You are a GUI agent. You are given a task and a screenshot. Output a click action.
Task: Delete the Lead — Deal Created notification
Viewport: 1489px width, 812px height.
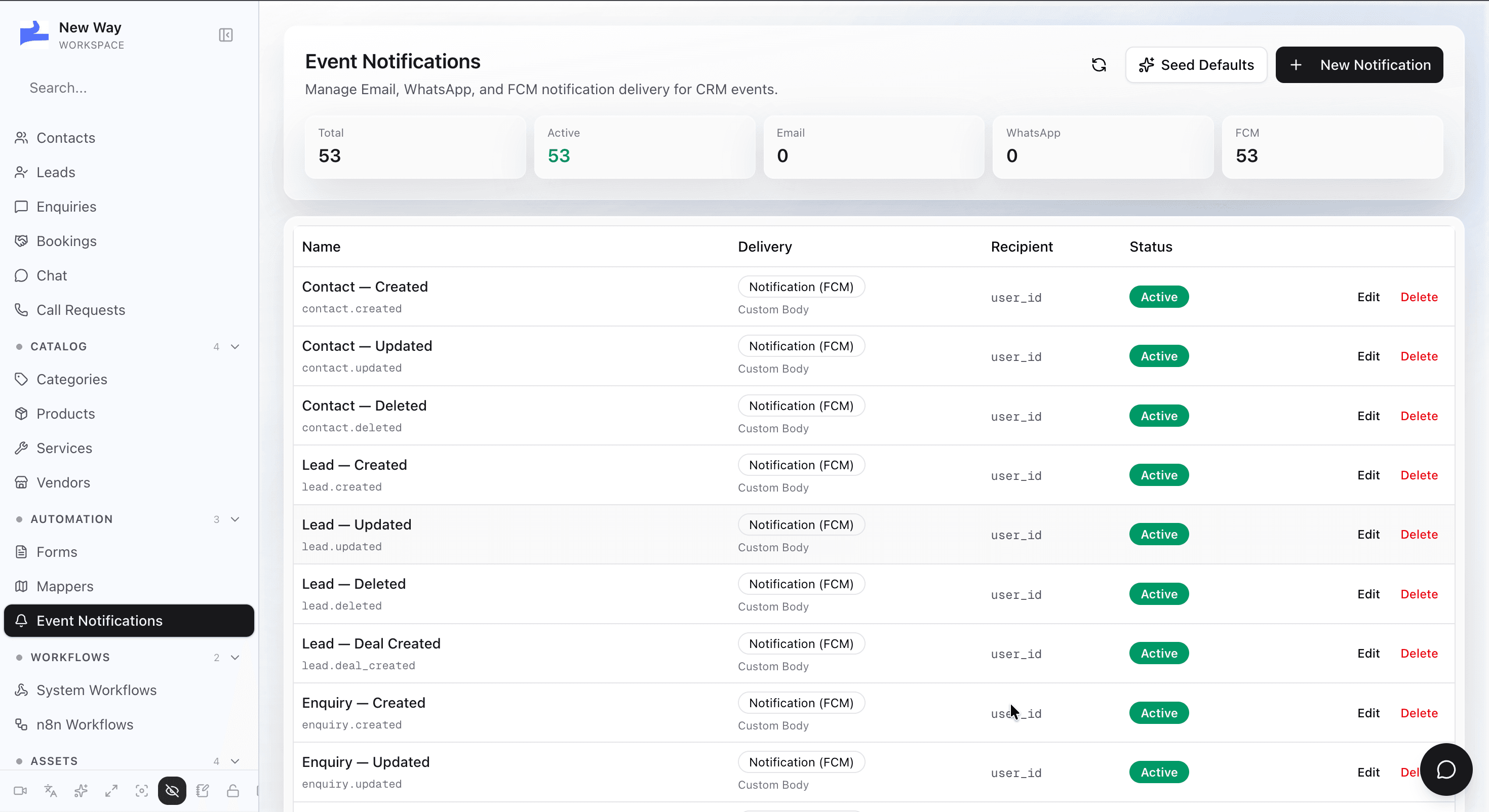coord(1419,654)
